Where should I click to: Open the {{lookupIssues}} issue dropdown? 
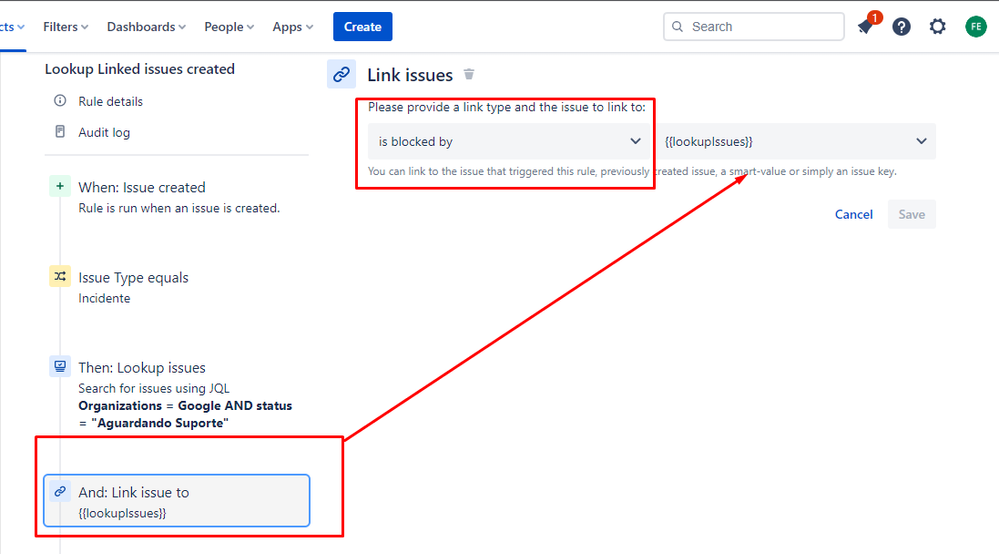pos(795,141)
